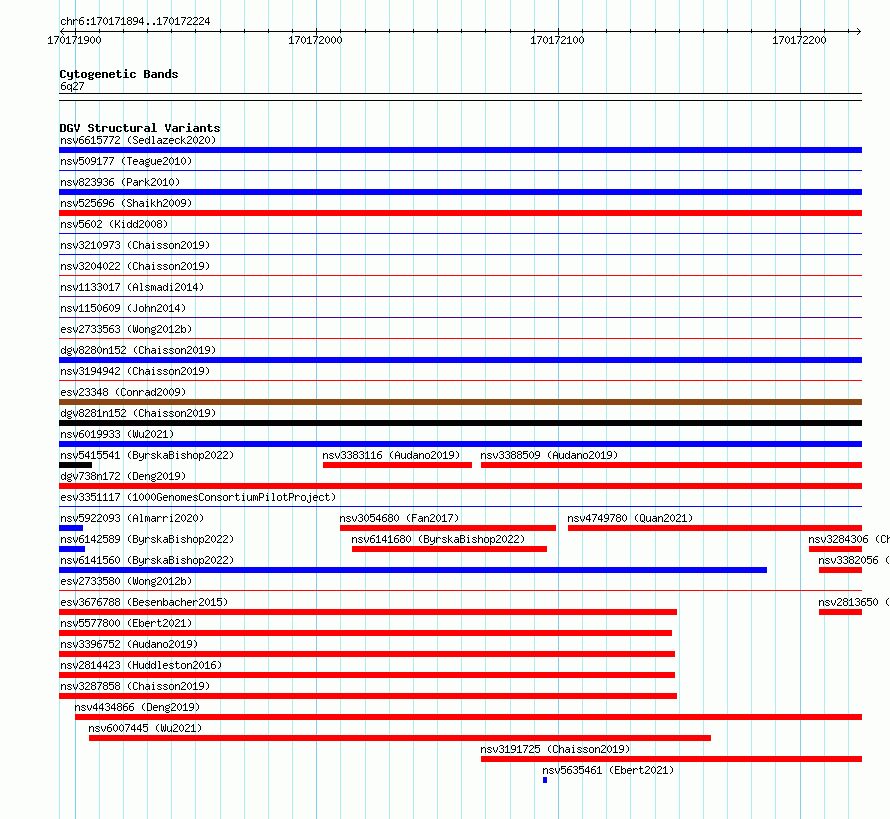Select the 6q27 cytogenetic band label

[x=72, y=86]
